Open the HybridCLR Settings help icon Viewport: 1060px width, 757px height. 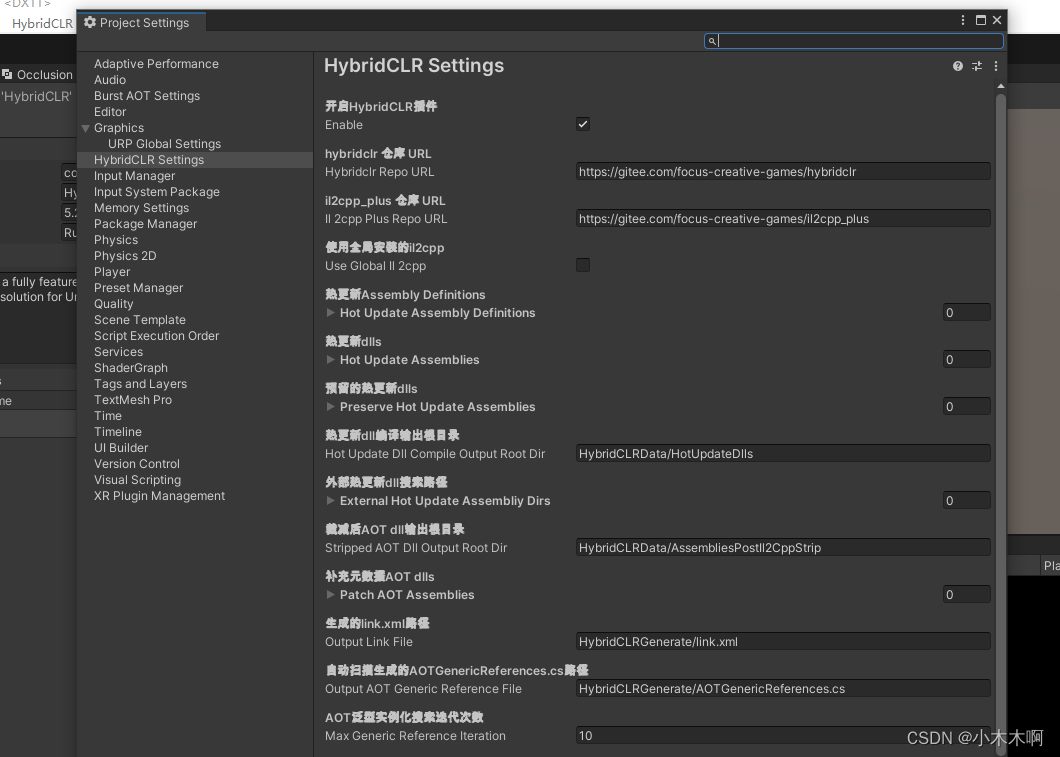957,66
